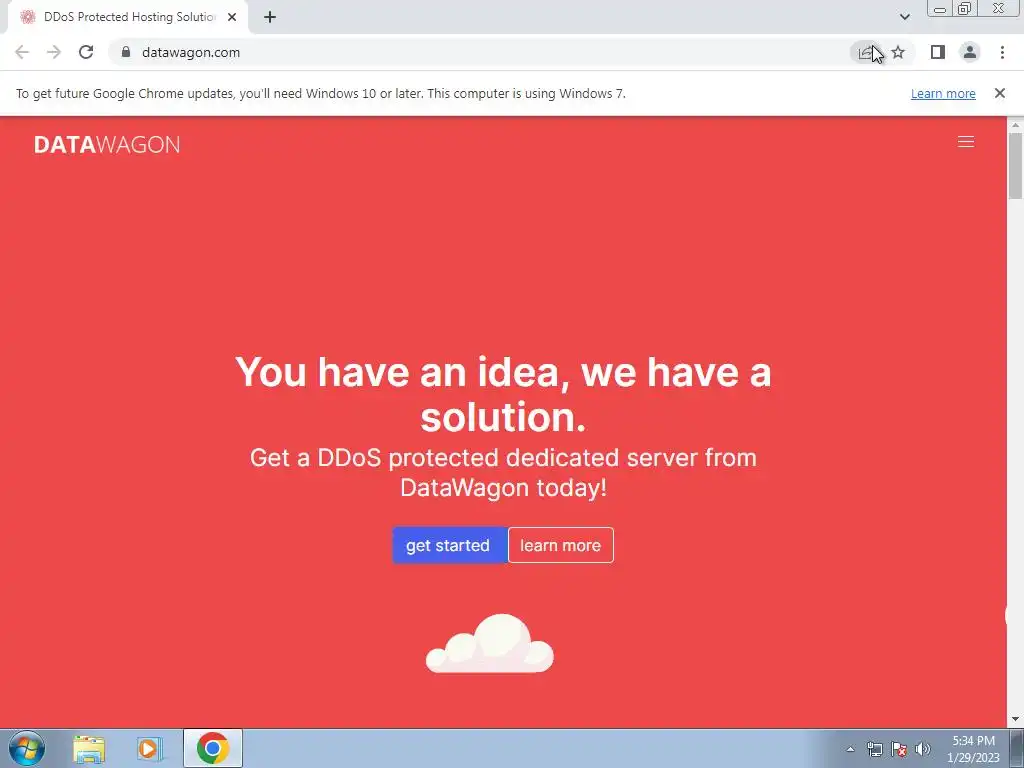The image size is (1024, 768).
Task: Open the Chrome profile avatar
Action: pyautogui.click(x=970, y=52)
